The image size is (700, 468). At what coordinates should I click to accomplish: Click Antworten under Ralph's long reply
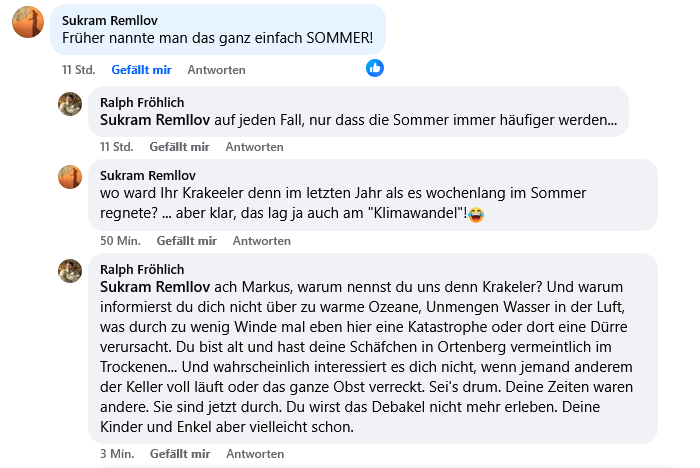254,454
